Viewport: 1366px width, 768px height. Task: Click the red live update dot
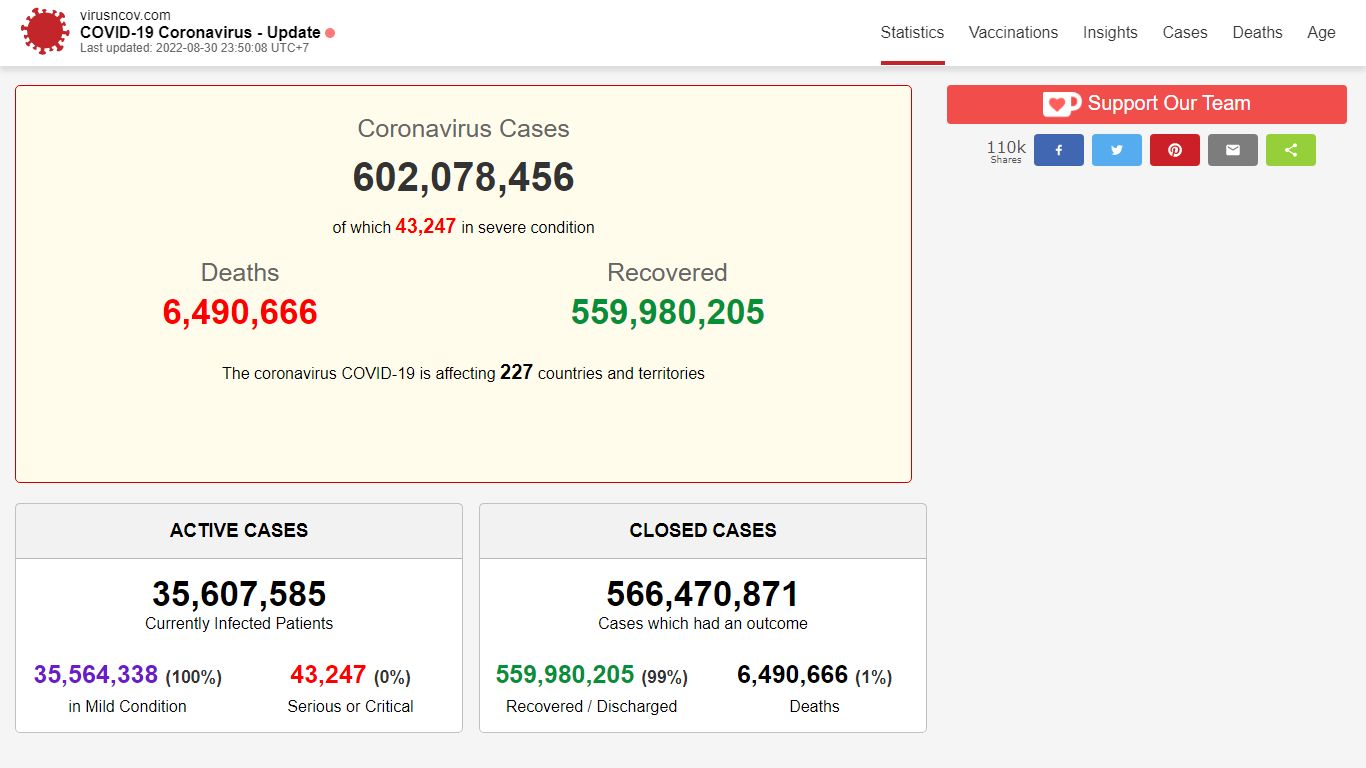pyautogui.click(x=330, y=33)
